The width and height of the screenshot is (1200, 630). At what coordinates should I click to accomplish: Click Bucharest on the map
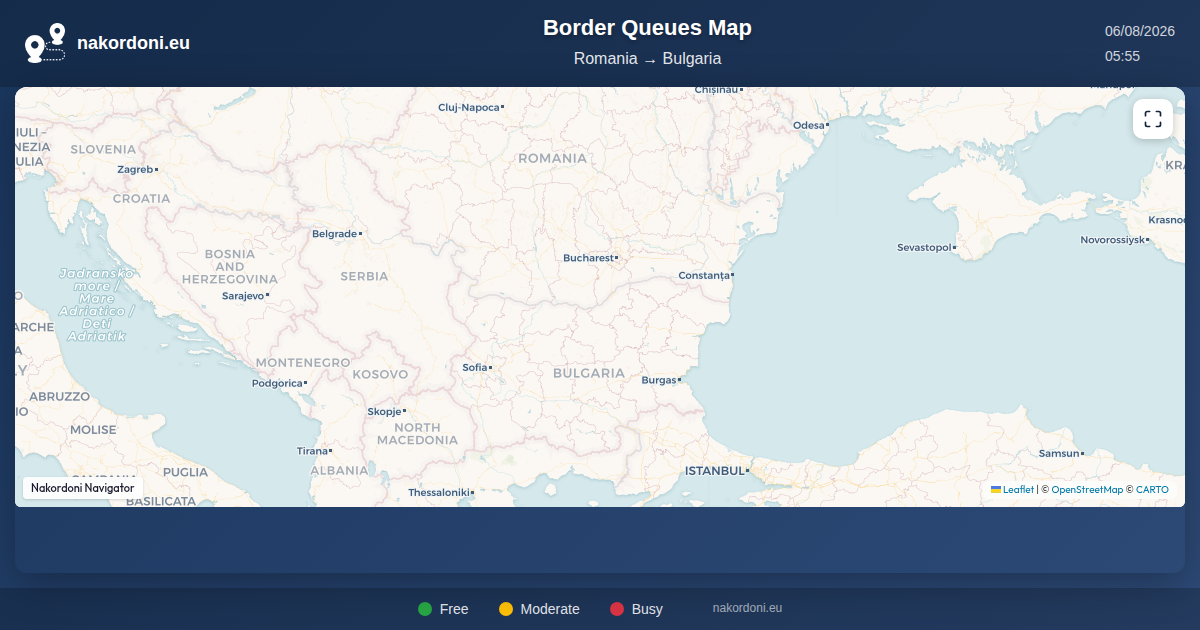[588, 258]
